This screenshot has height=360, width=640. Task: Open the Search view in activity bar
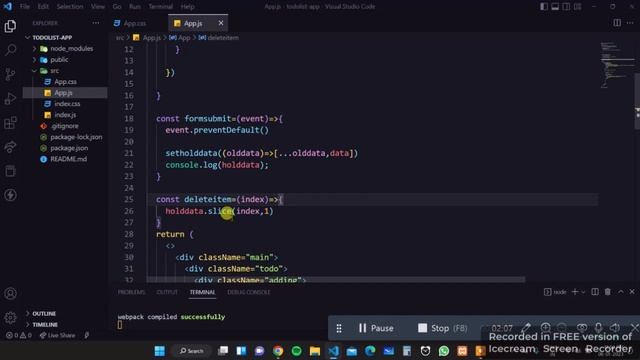pyautogui.click(x=10, y=50)
